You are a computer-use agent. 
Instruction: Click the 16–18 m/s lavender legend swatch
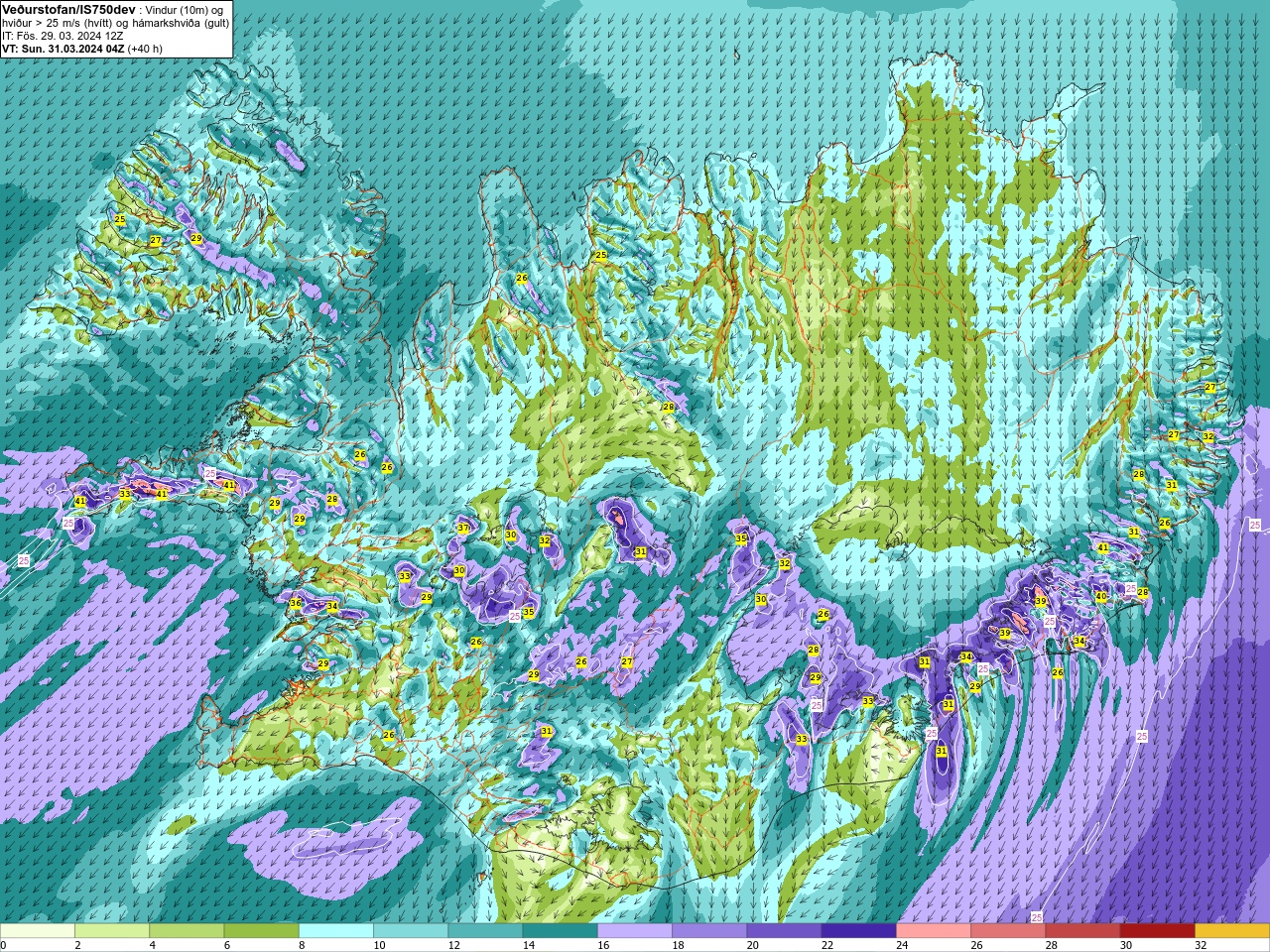tap(635, 931)
